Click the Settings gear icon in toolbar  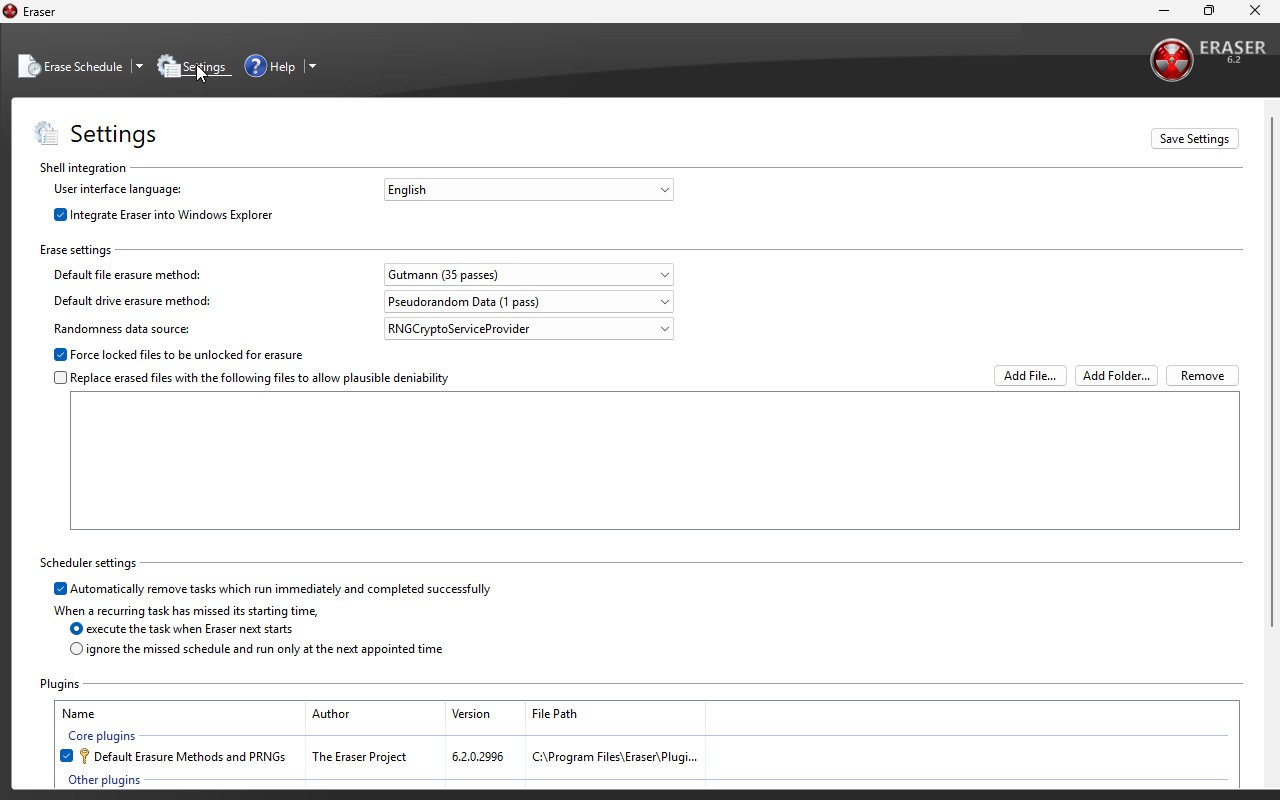(168, 67)
